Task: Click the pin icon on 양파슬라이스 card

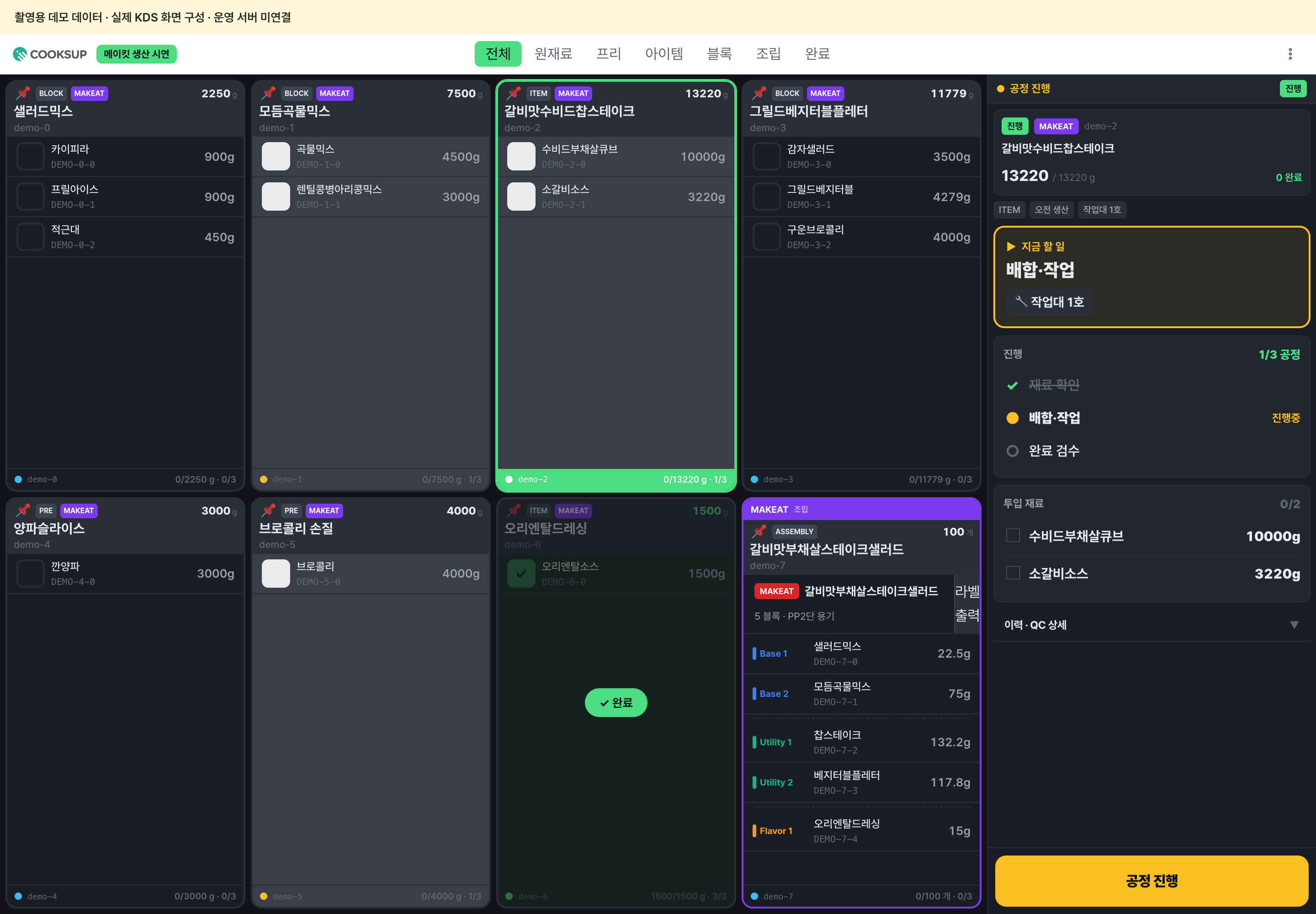Action: 23,510
